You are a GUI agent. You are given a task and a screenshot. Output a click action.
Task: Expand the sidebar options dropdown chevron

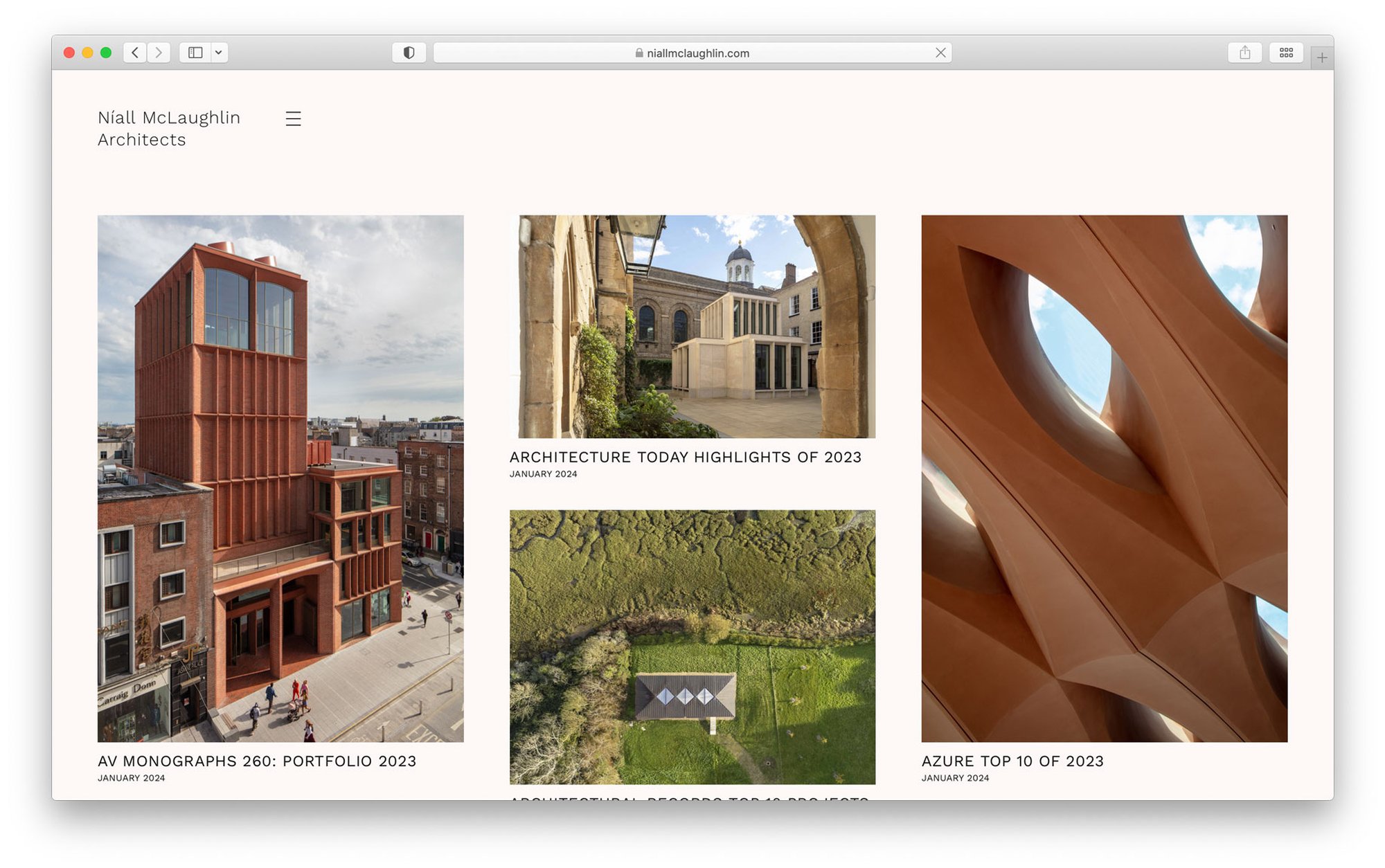(219, 53)
